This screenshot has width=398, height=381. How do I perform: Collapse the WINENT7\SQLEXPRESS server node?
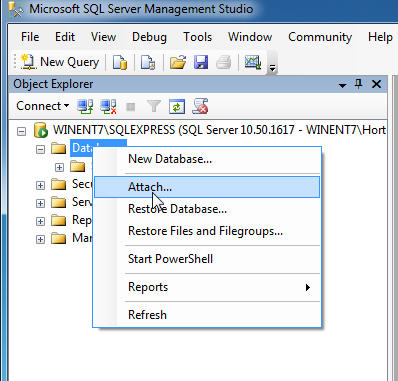coord(21,131)
